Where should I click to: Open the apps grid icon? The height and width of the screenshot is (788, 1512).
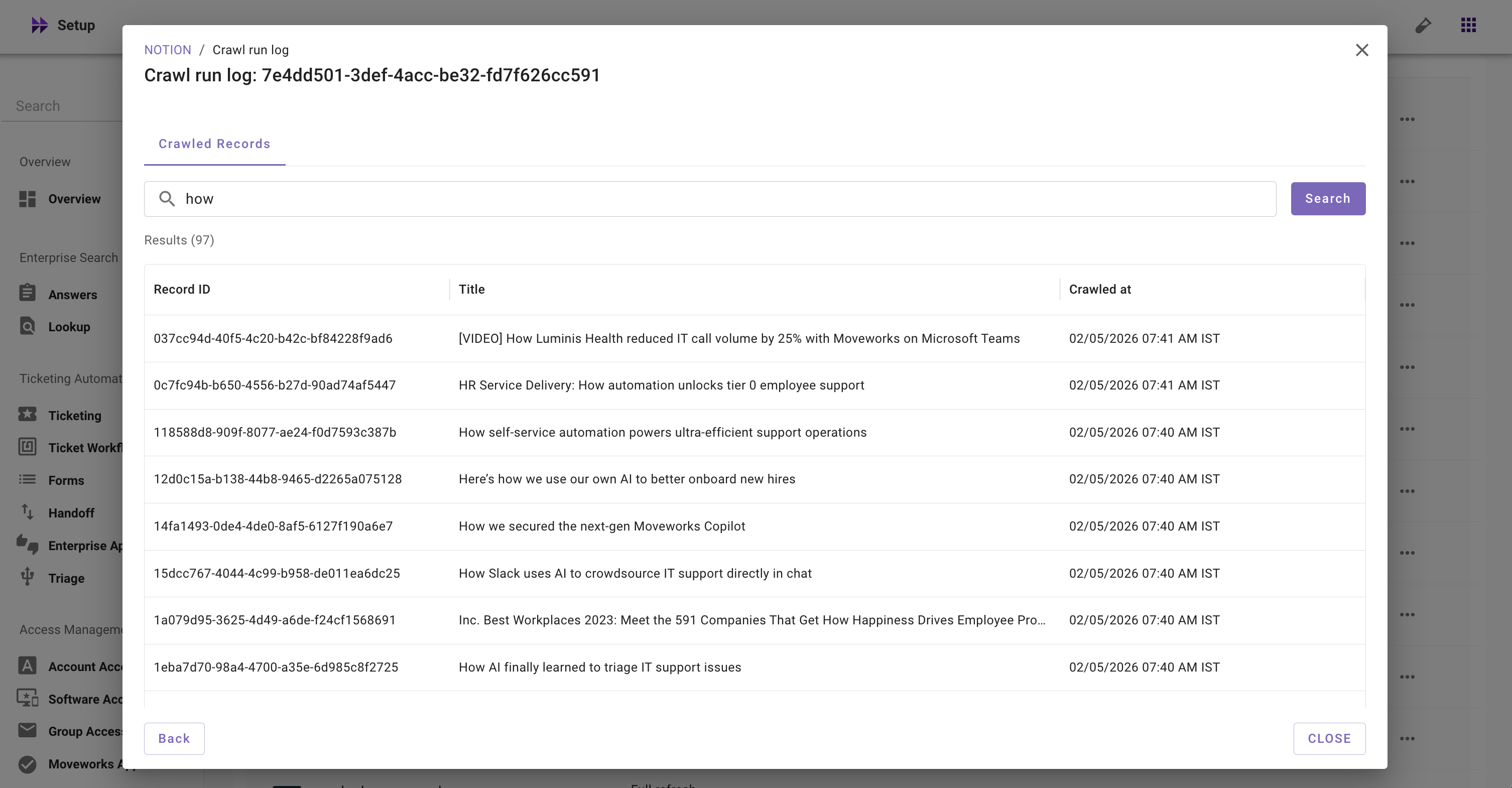(1468, 25)
